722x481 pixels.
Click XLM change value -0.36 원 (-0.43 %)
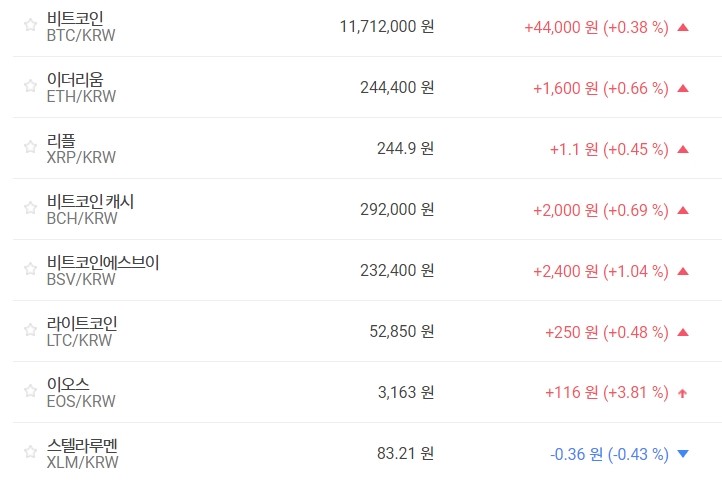609,454
